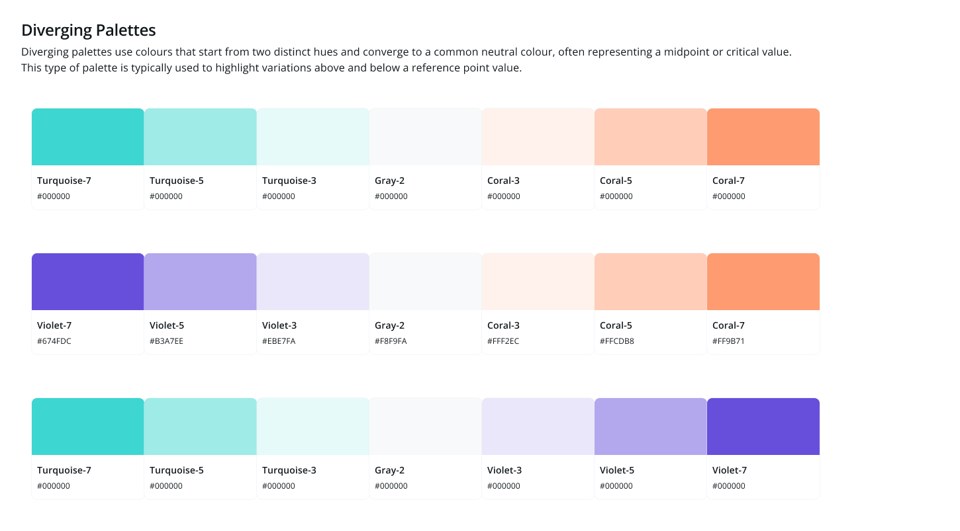Click the Gray-2 label above #F8F9FA
Screen dimensions: 960x531
click(389, 325)
